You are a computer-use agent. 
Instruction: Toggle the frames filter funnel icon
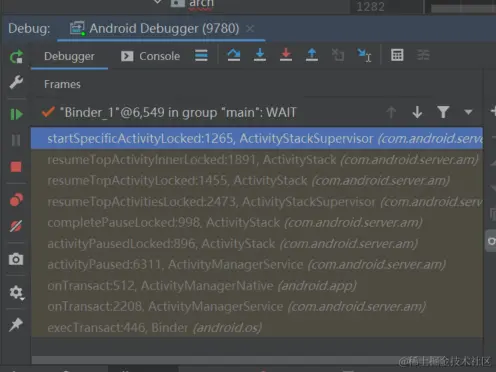tap(443, 112)
